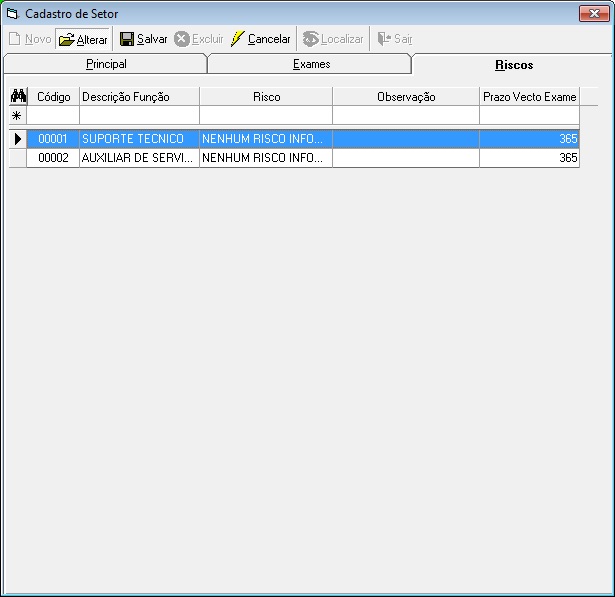
Task: Click the Risco column header
Action: (x=266, y=96)
